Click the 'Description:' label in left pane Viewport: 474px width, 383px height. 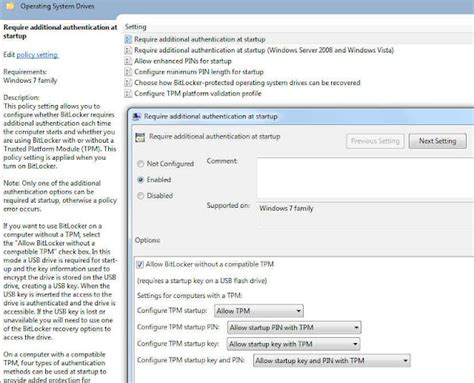point(21,97)
